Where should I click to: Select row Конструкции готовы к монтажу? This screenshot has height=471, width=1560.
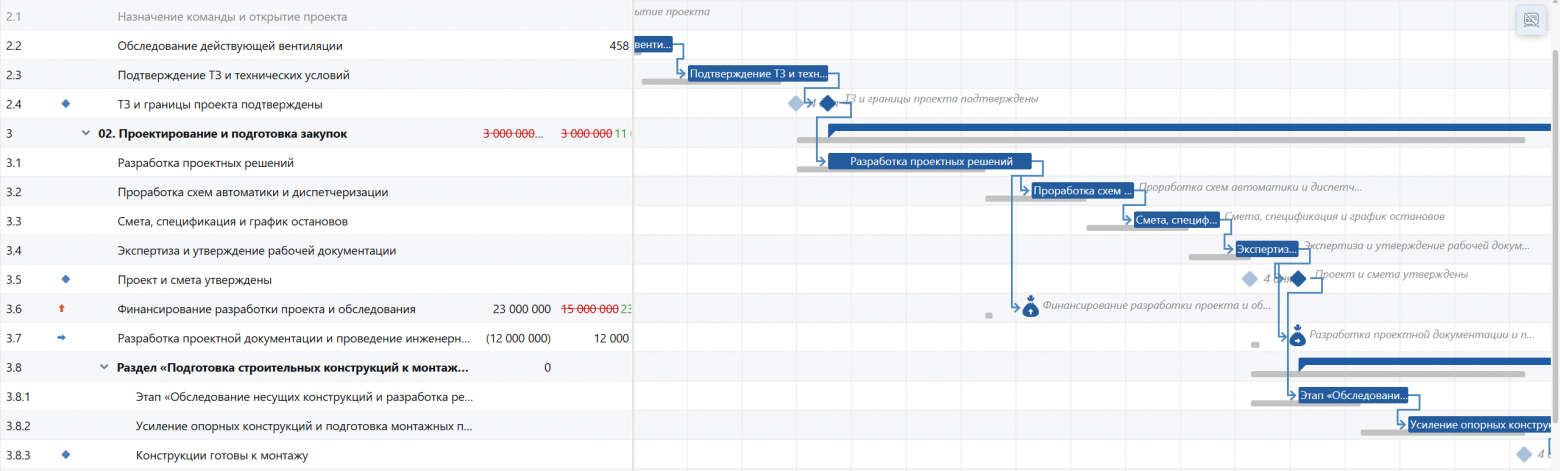coord(316,455)
